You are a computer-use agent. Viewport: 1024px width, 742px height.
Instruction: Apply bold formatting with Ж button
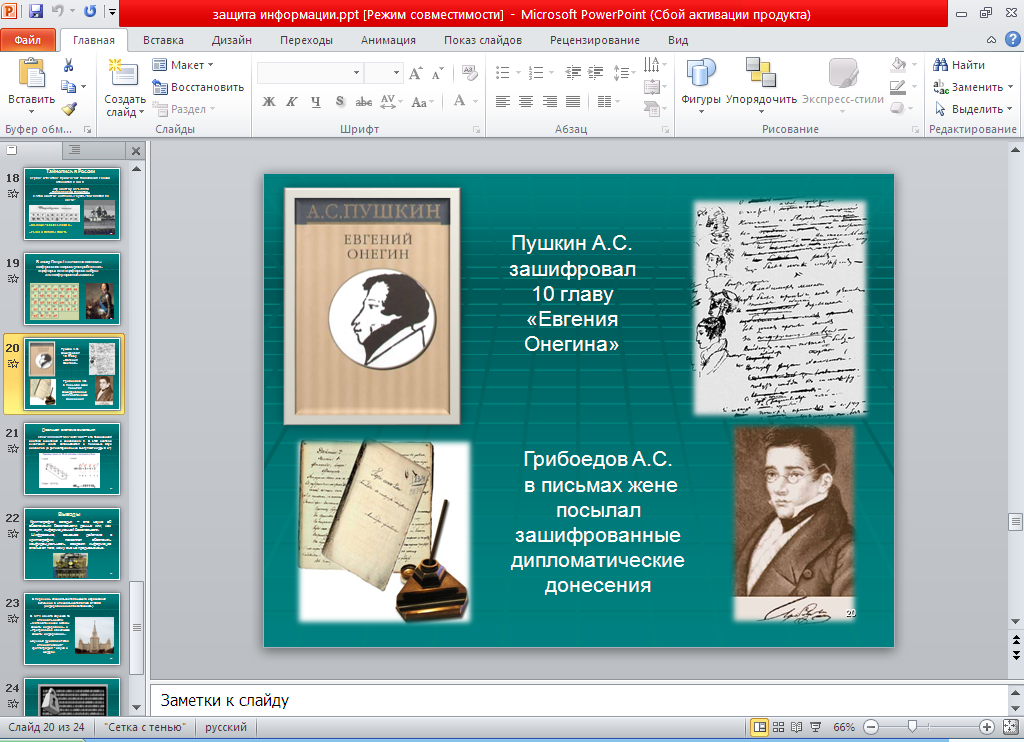pyautogui.click(x=268, y=102)
